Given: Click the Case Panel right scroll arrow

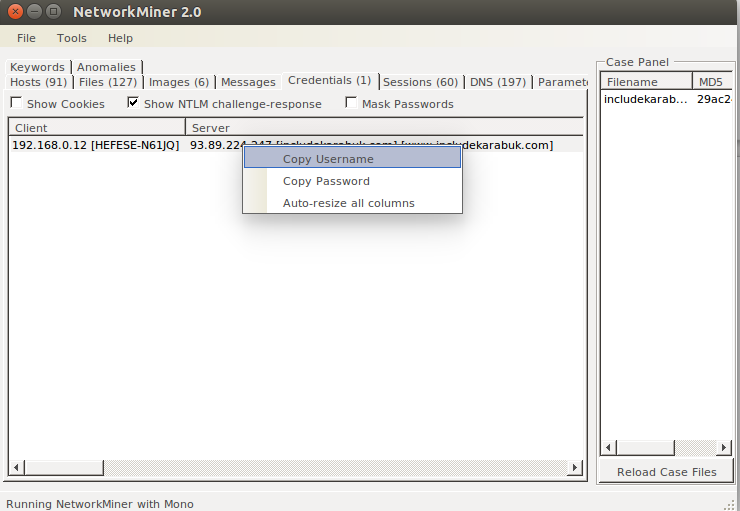Looking at the screenshot, I should tap(723, 447).
